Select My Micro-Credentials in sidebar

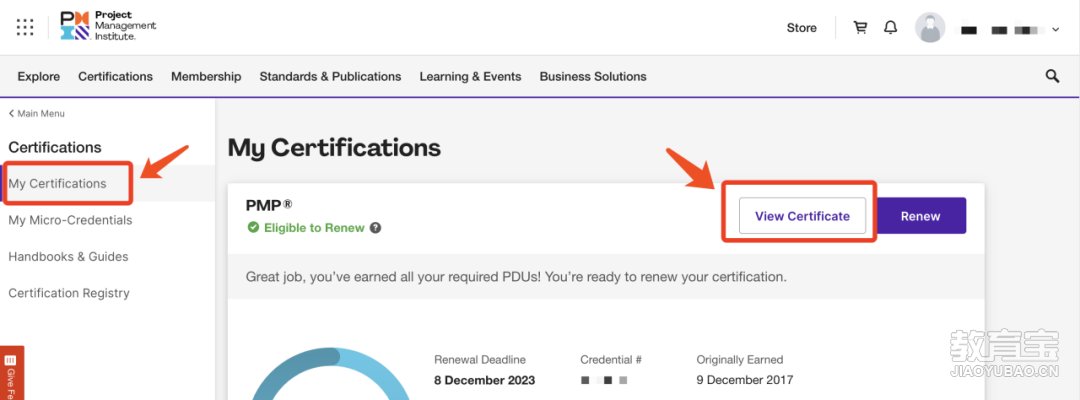click(x=70, y=220)
